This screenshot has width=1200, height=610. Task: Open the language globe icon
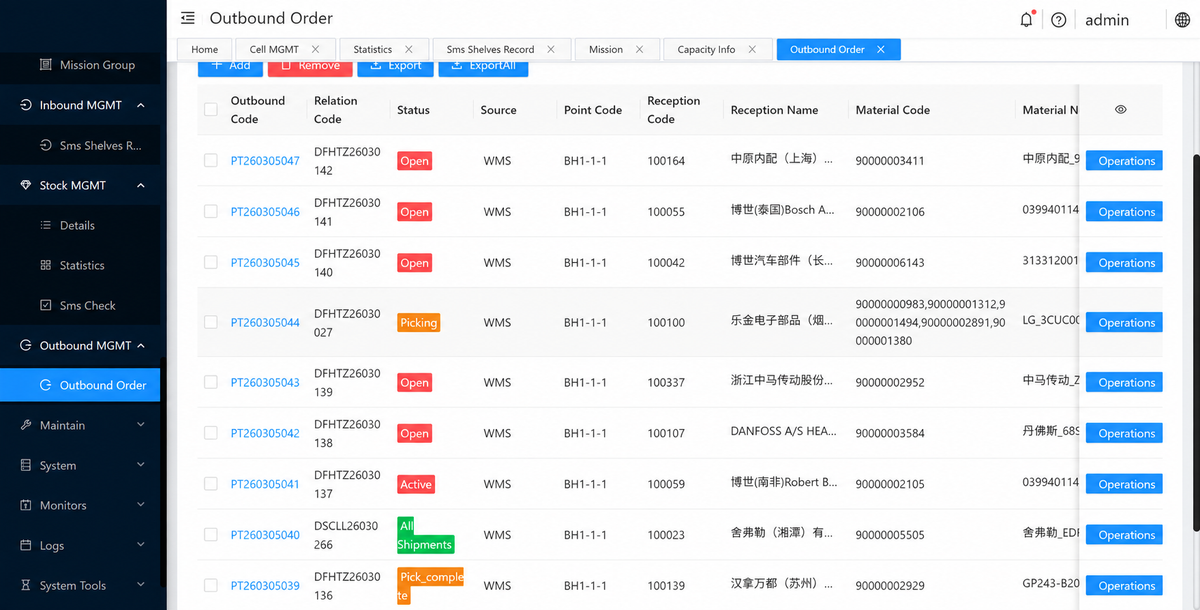click(1181, 20)
